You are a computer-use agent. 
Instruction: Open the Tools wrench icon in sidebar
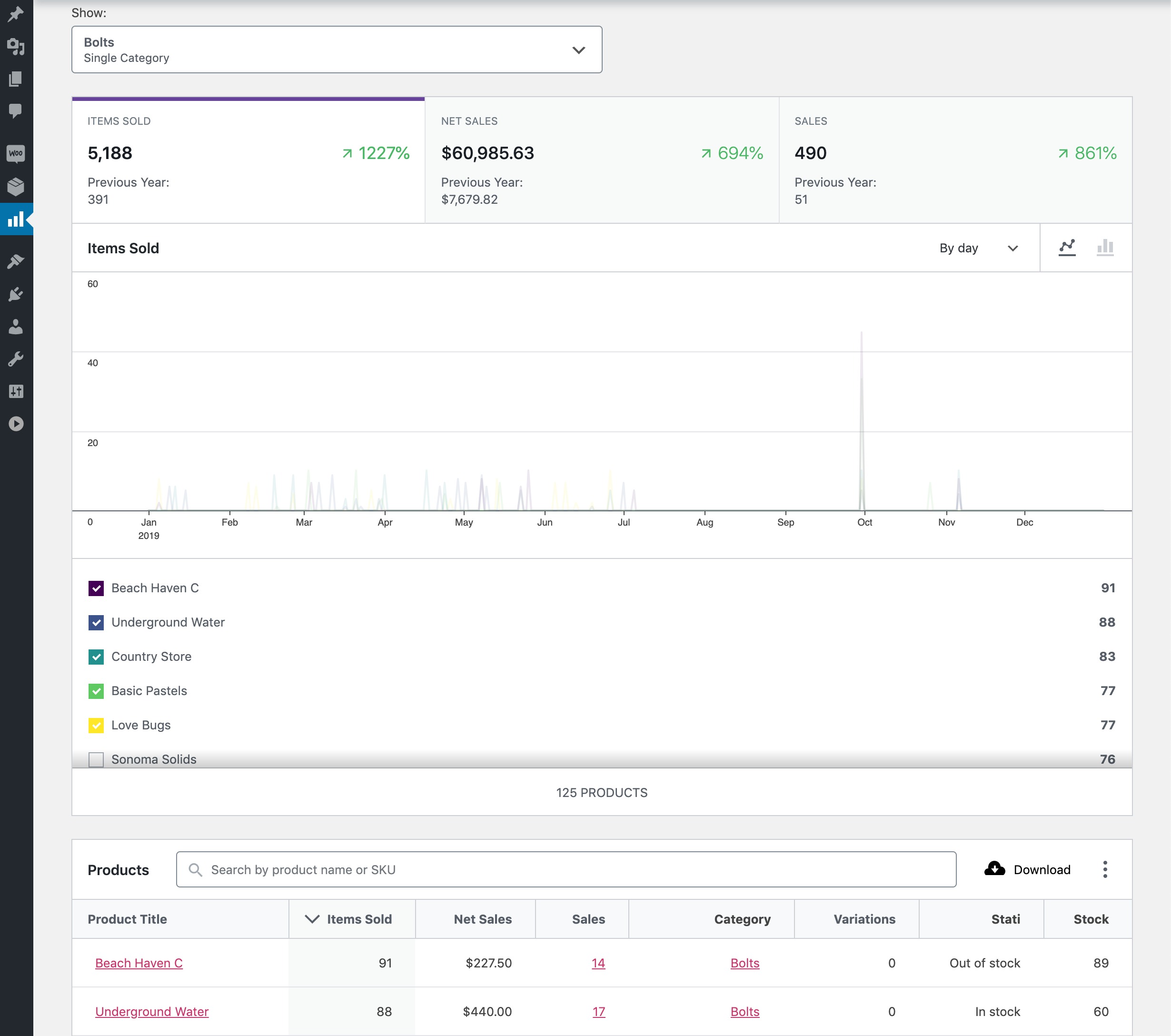(15, 359)
